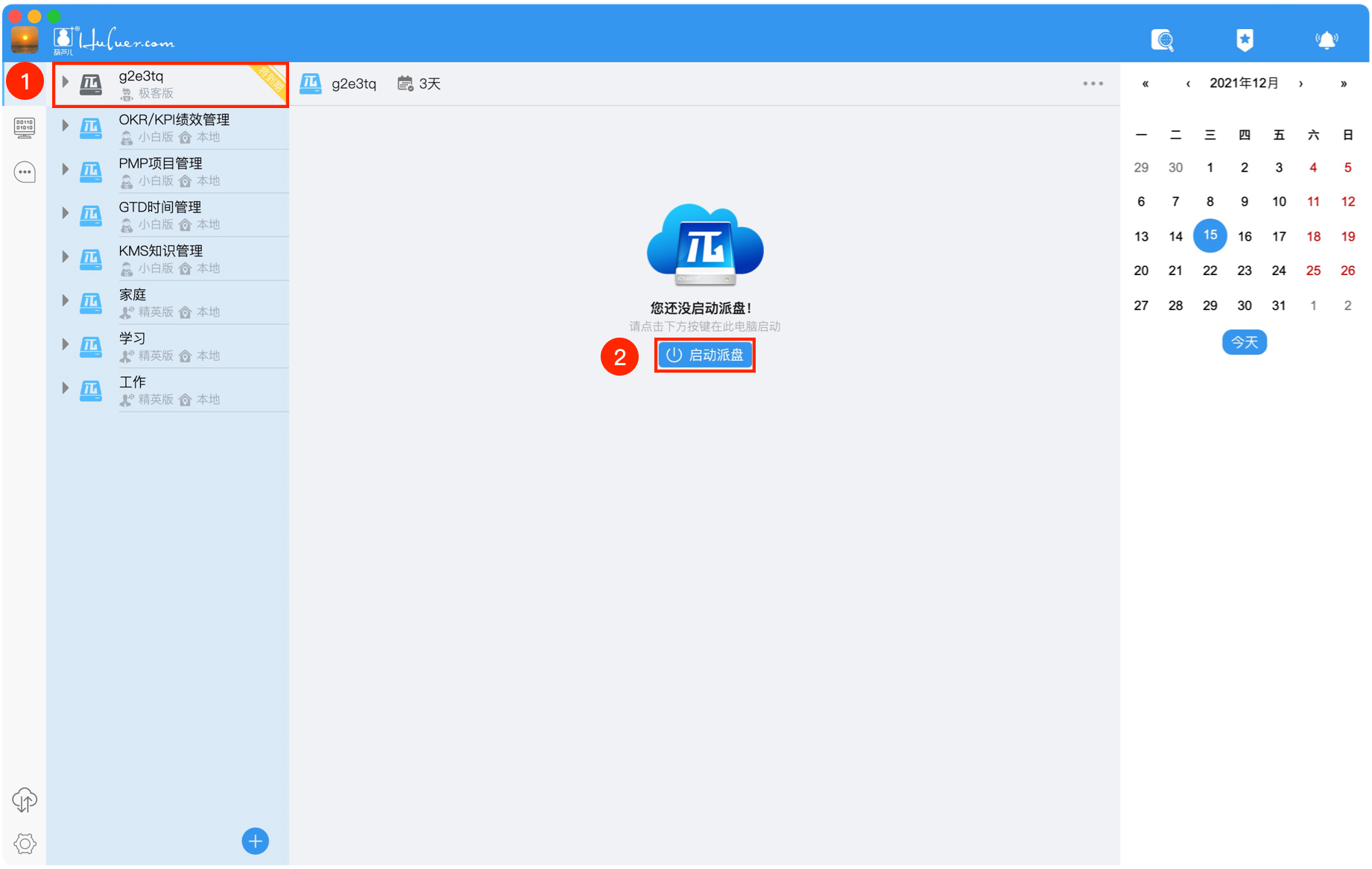Expand the GTD时间管理 entry

pos(66,213)
